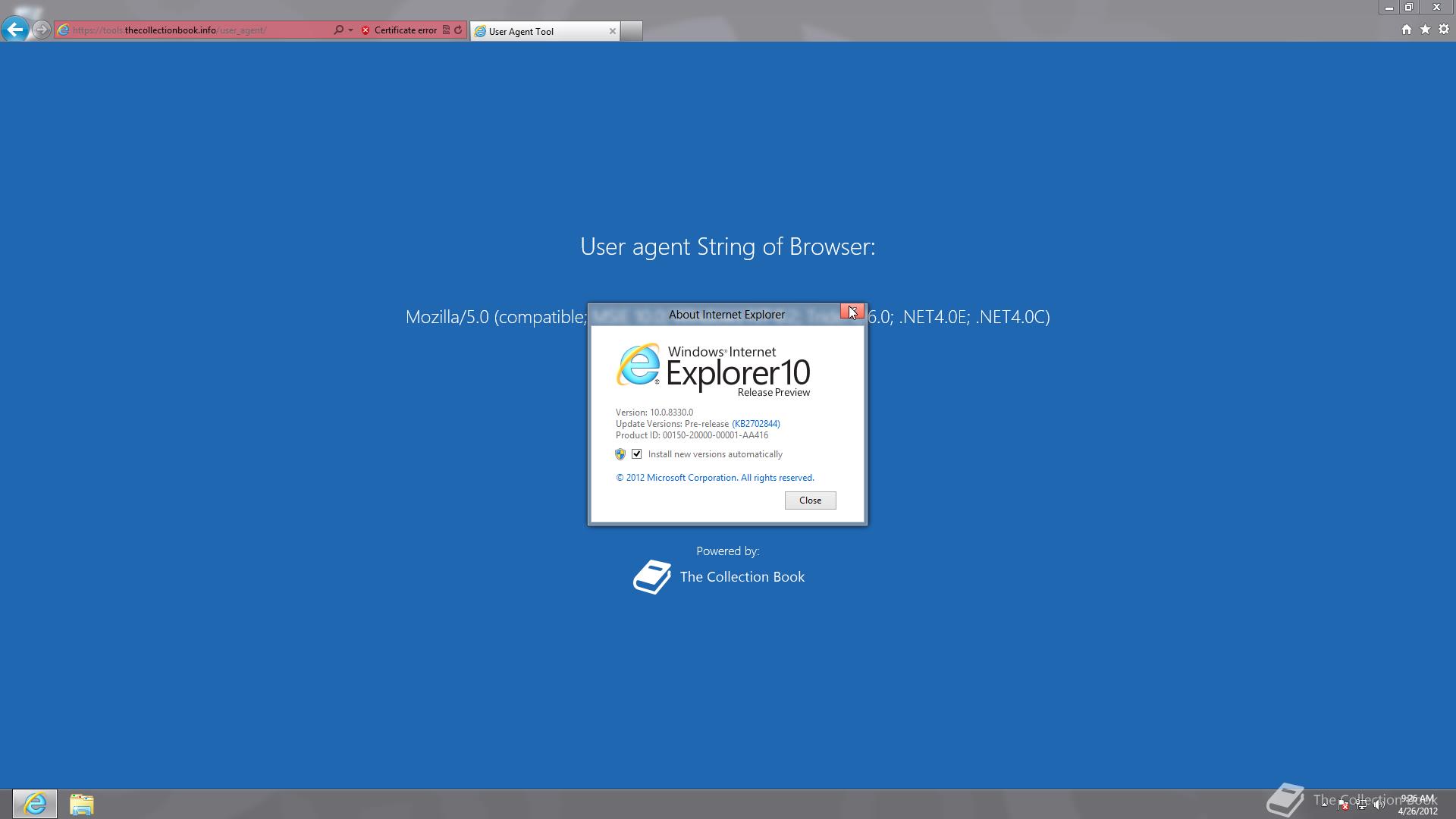Click the search magnifier in address bar
Screen dimensions: 1456x819
coord(338,30)
